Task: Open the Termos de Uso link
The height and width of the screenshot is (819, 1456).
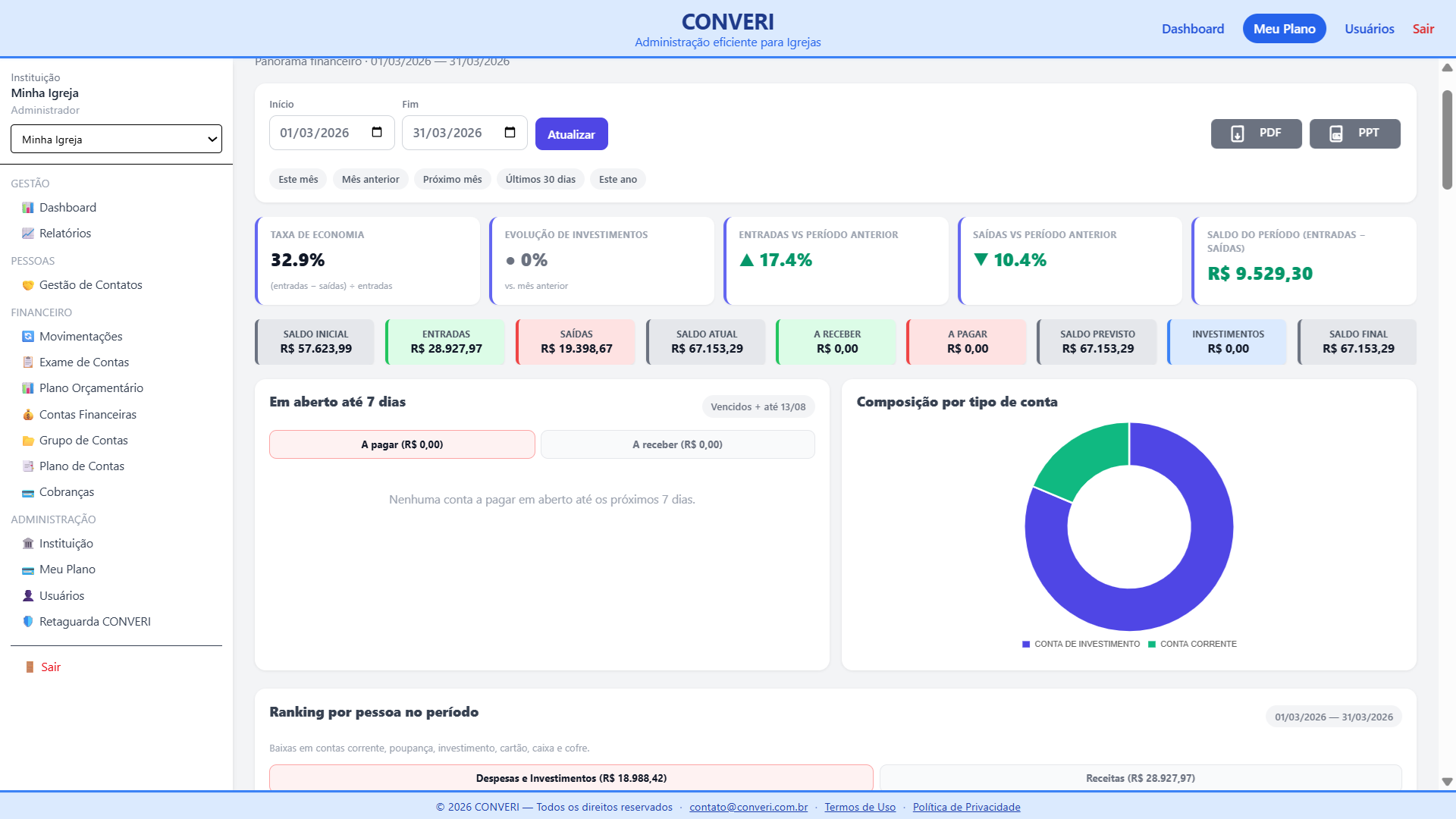Action: point(860,807)
